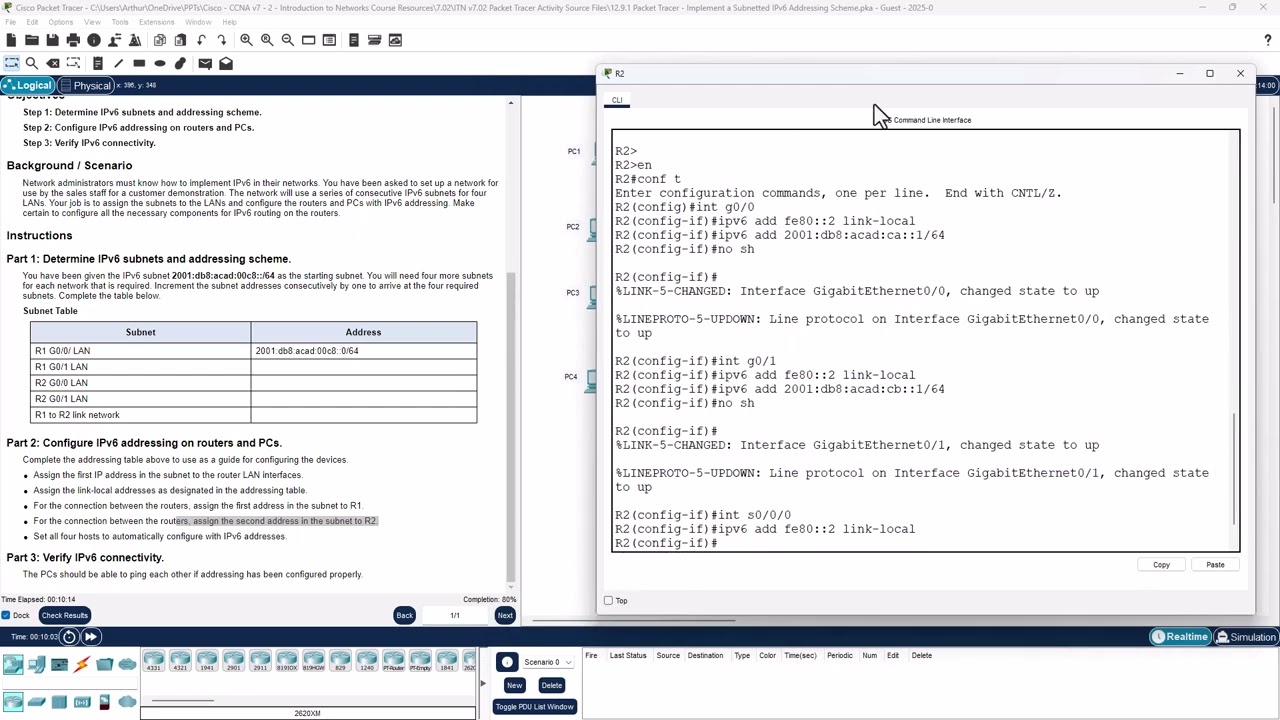This screenshot has height=720, width=1280.
Task: Click the Next button in instructions
Action: tap(505, 615)
